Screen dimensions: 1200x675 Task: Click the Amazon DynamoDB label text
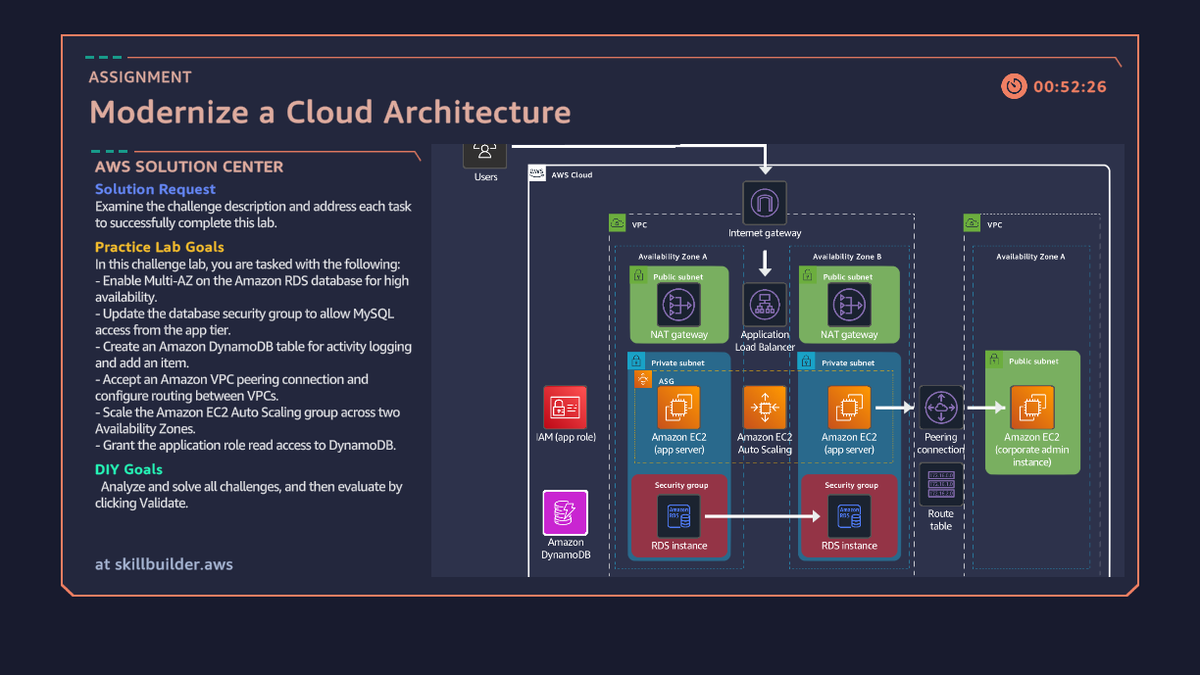click(566, 548)
